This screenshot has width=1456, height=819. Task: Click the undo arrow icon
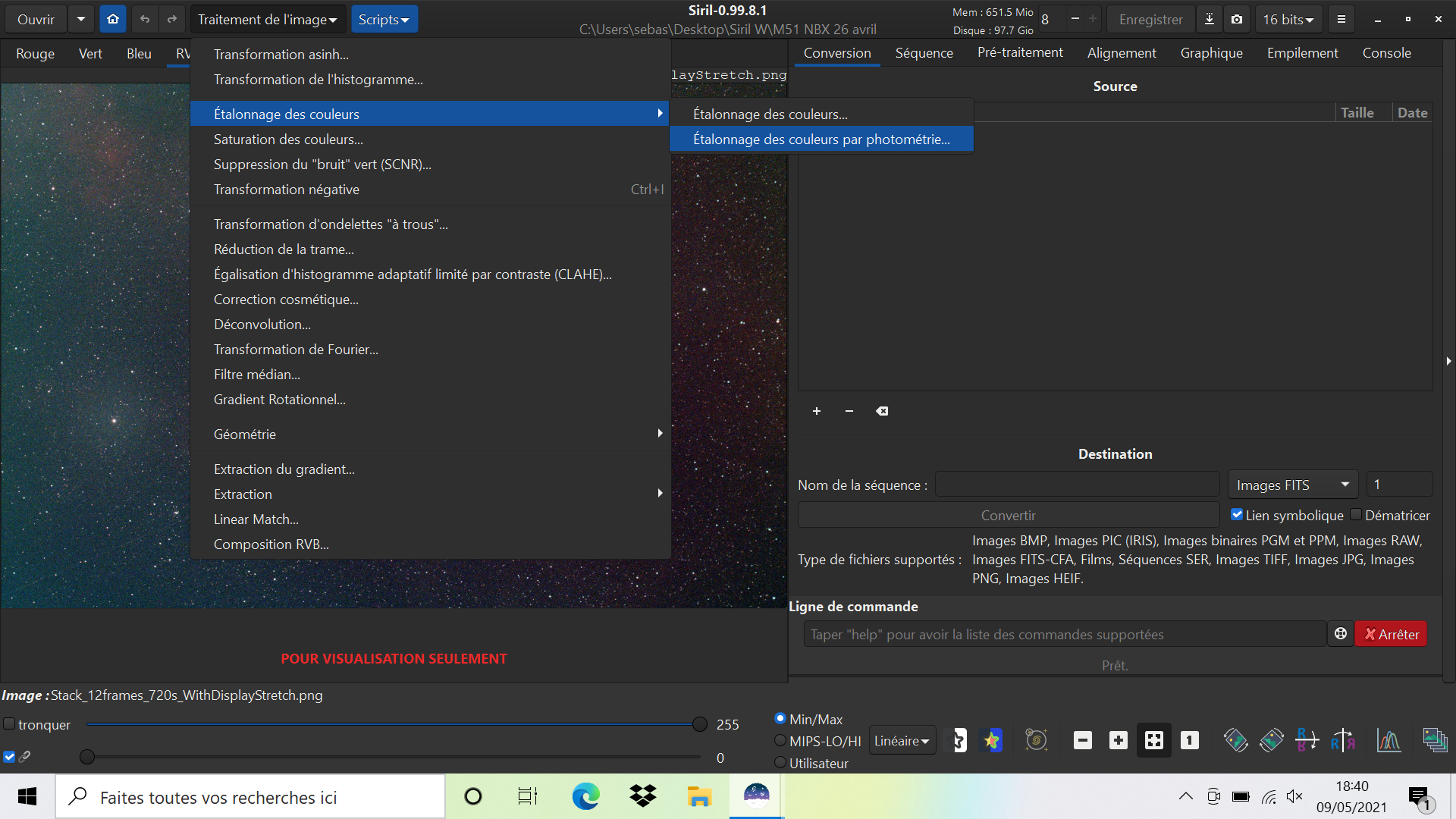145,19
